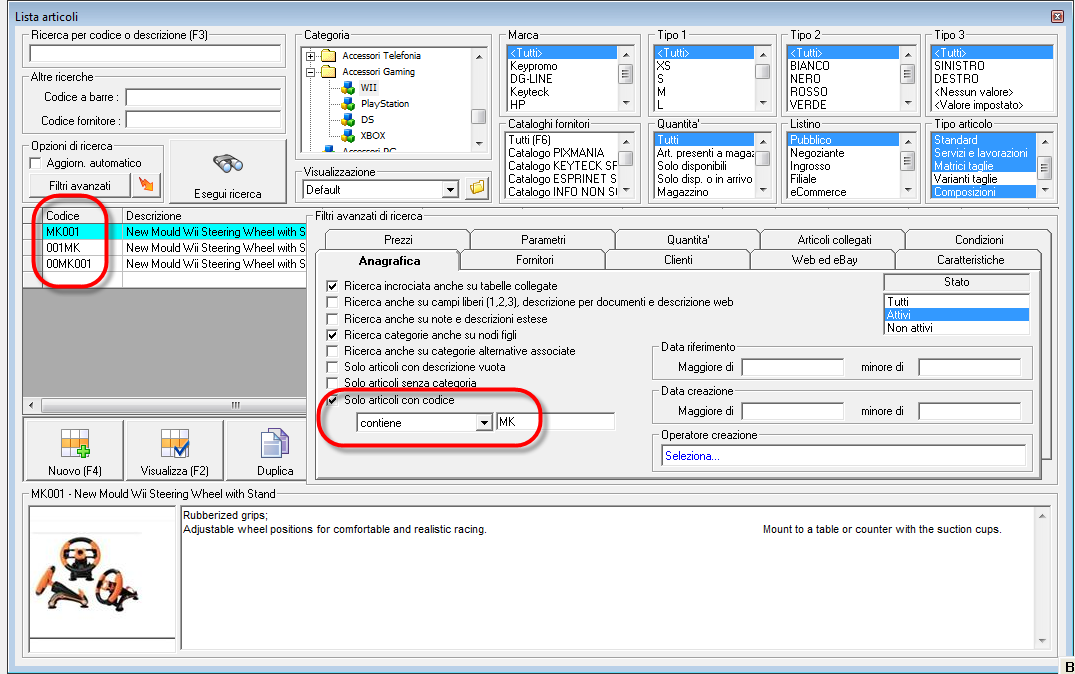1075x674 pixels.
Task: Click the Filtri avanzati button
Action: [x=80, y=186]
